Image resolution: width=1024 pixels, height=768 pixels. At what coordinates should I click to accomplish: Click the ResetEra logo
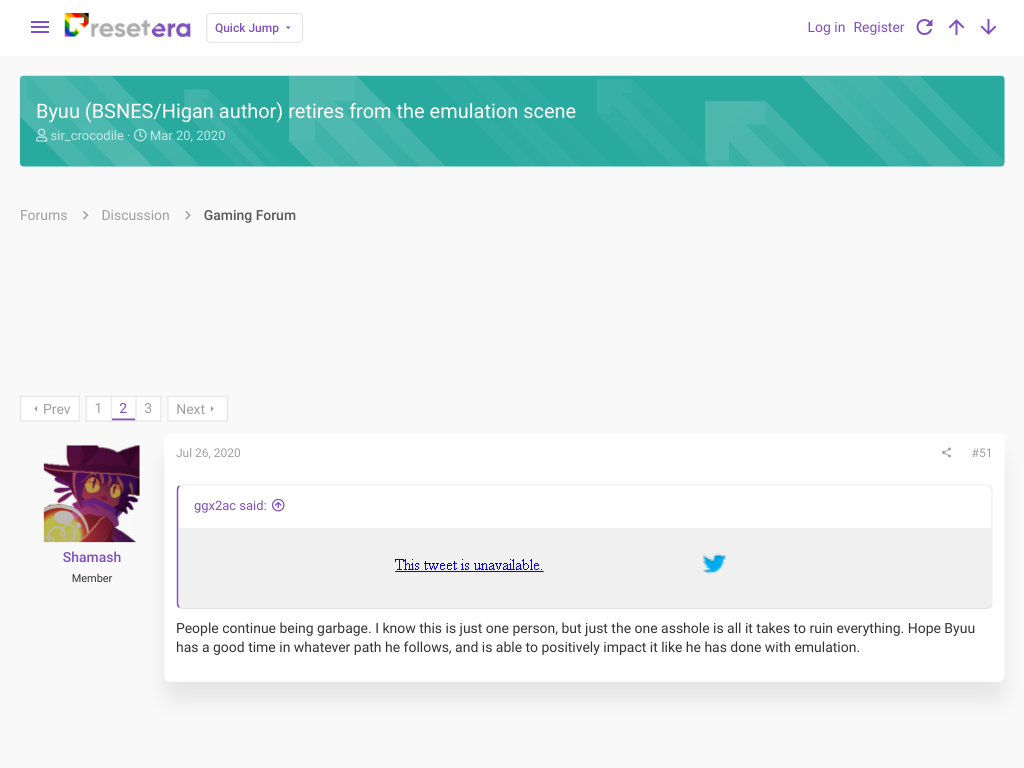127,27
